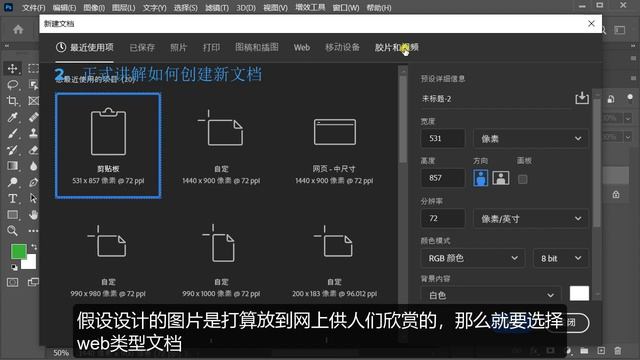Screen dimensions: 640x360
Task: Click the resolution input field
Action: (443, 219)
